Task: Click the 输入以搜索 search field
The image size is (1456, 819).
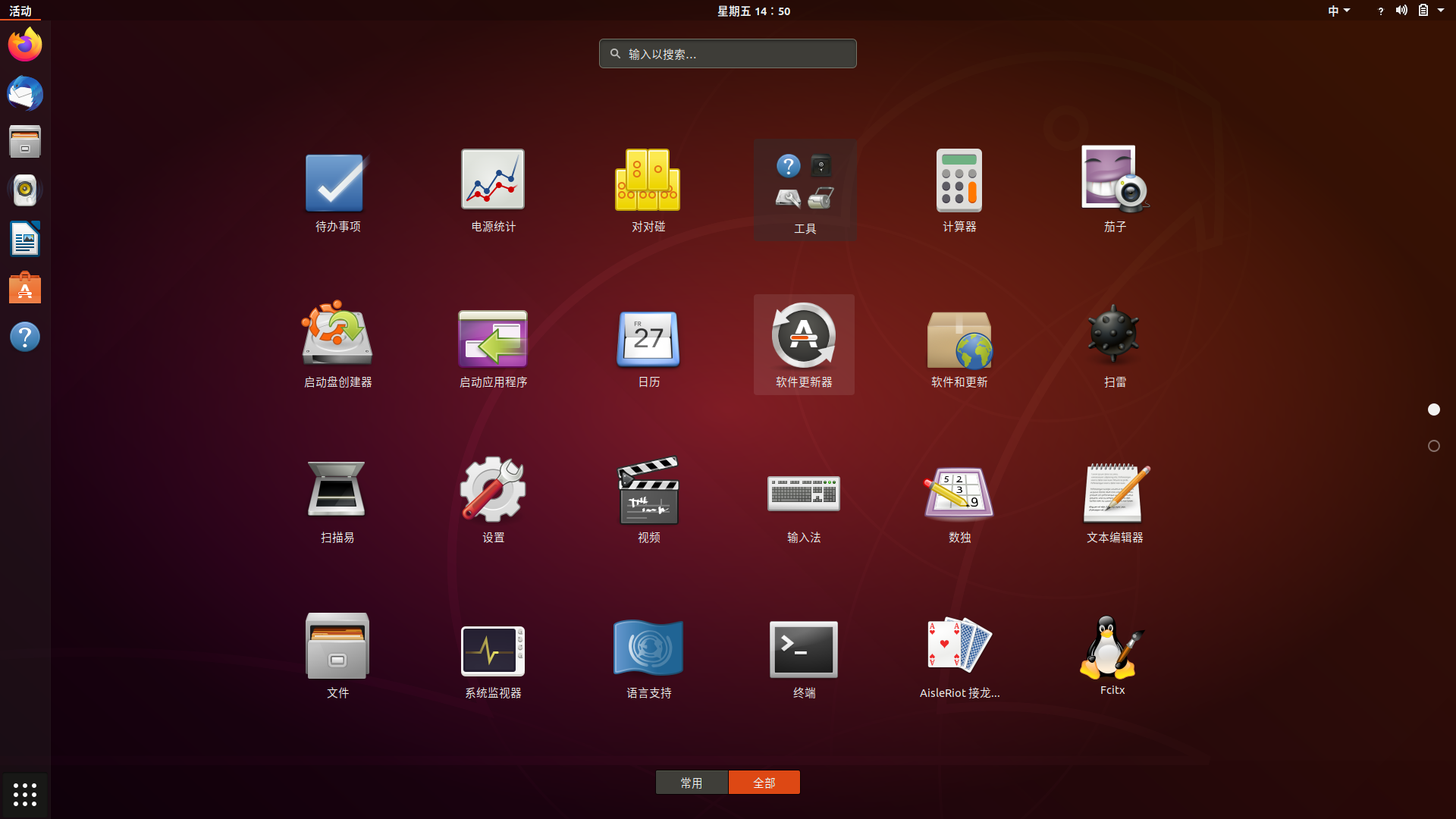Action: coord(727,53)
